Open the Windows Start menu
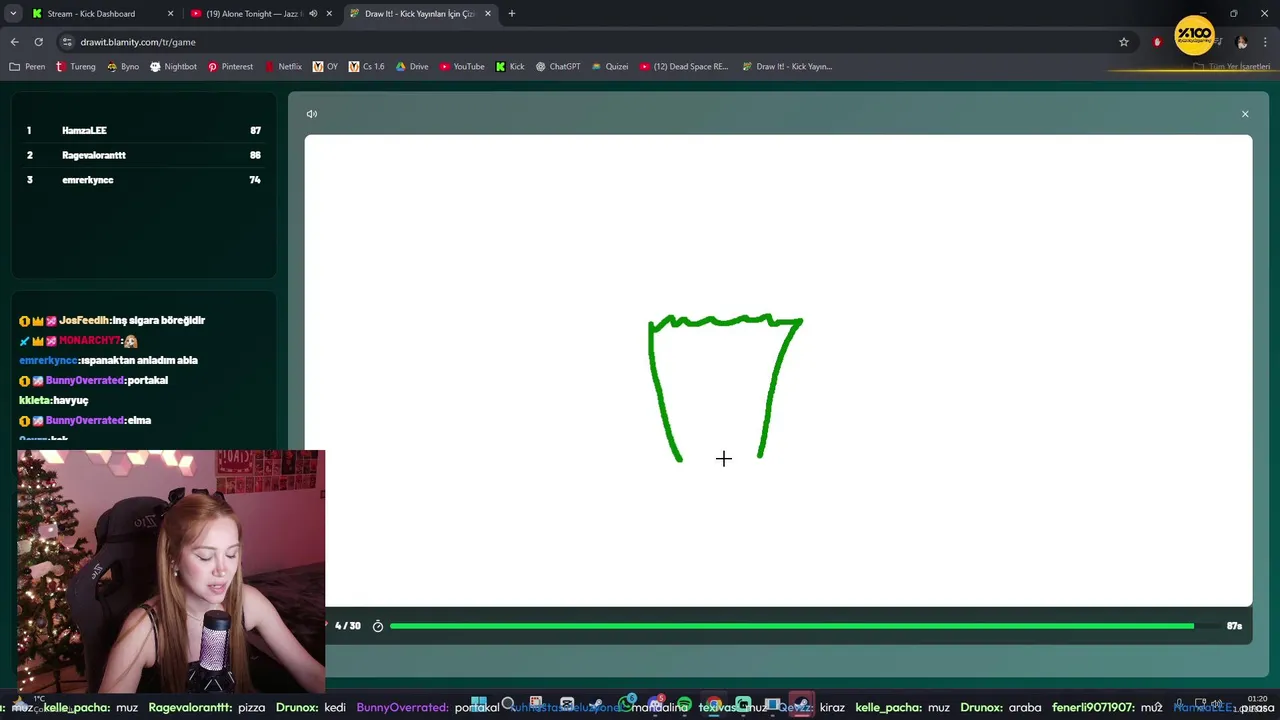1280x720 pixels. coord(478,705)
